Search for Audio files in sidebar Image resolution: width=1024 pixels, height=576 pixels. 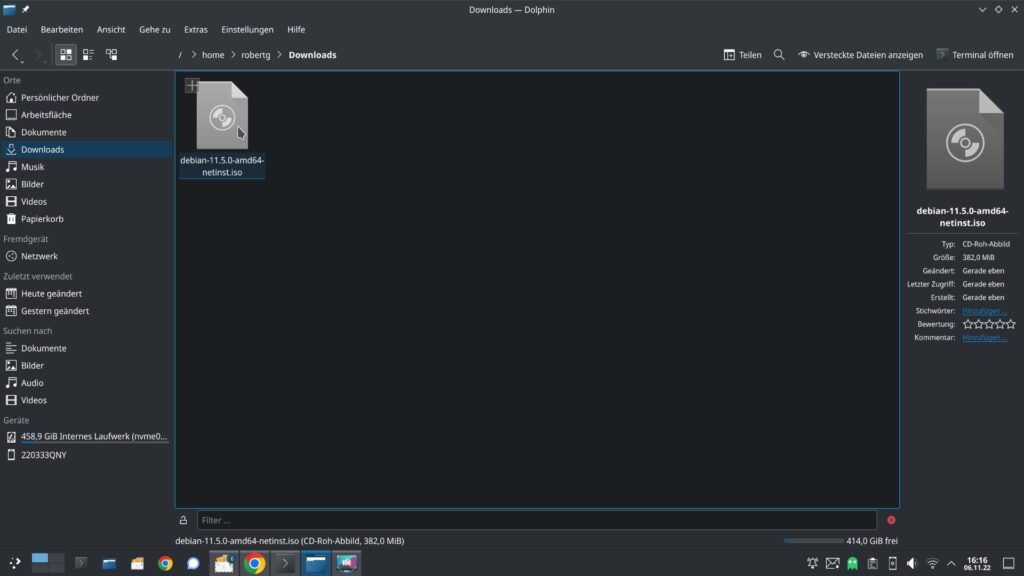[86, 383]
